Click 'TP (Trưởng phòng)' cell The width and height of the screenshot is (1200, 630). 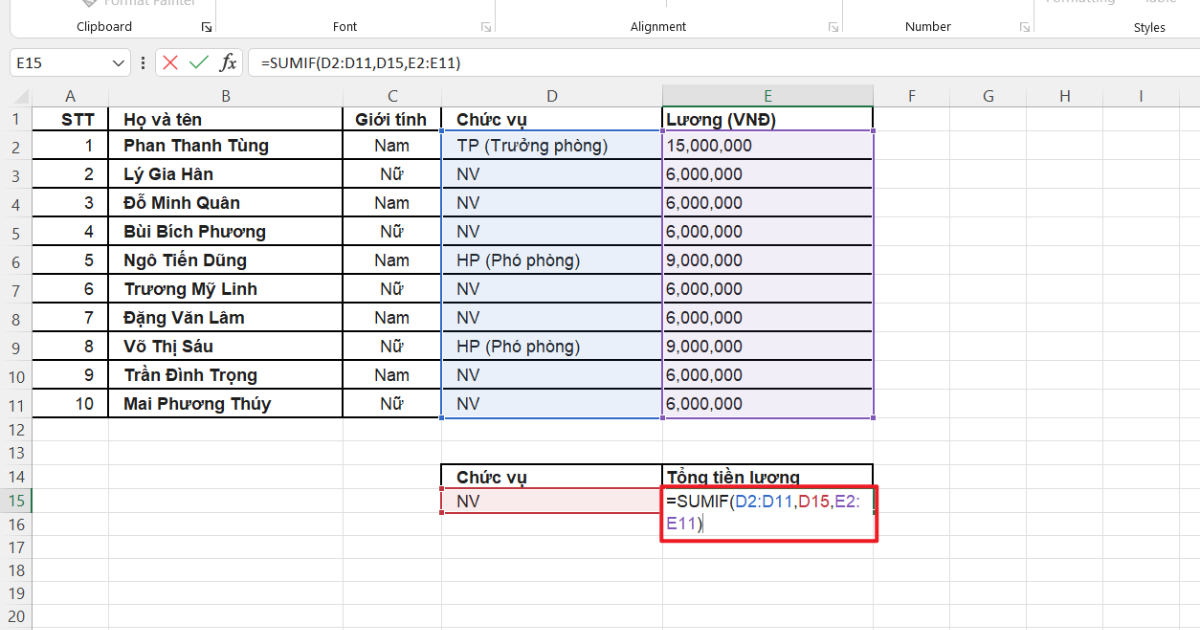click(x=552, y=146)
